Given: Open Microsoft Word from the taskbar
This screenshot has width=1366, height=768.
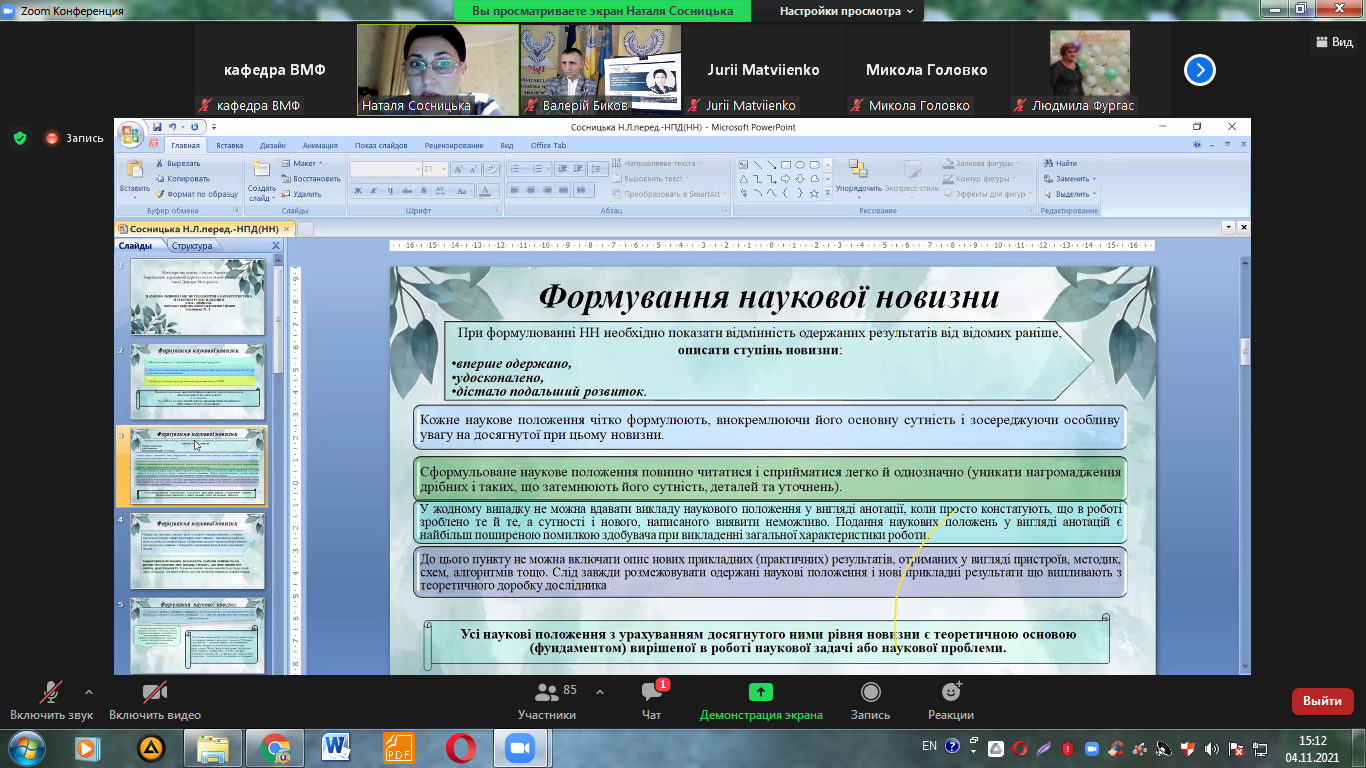Looking at the screenshot, I should pos(336,747).
